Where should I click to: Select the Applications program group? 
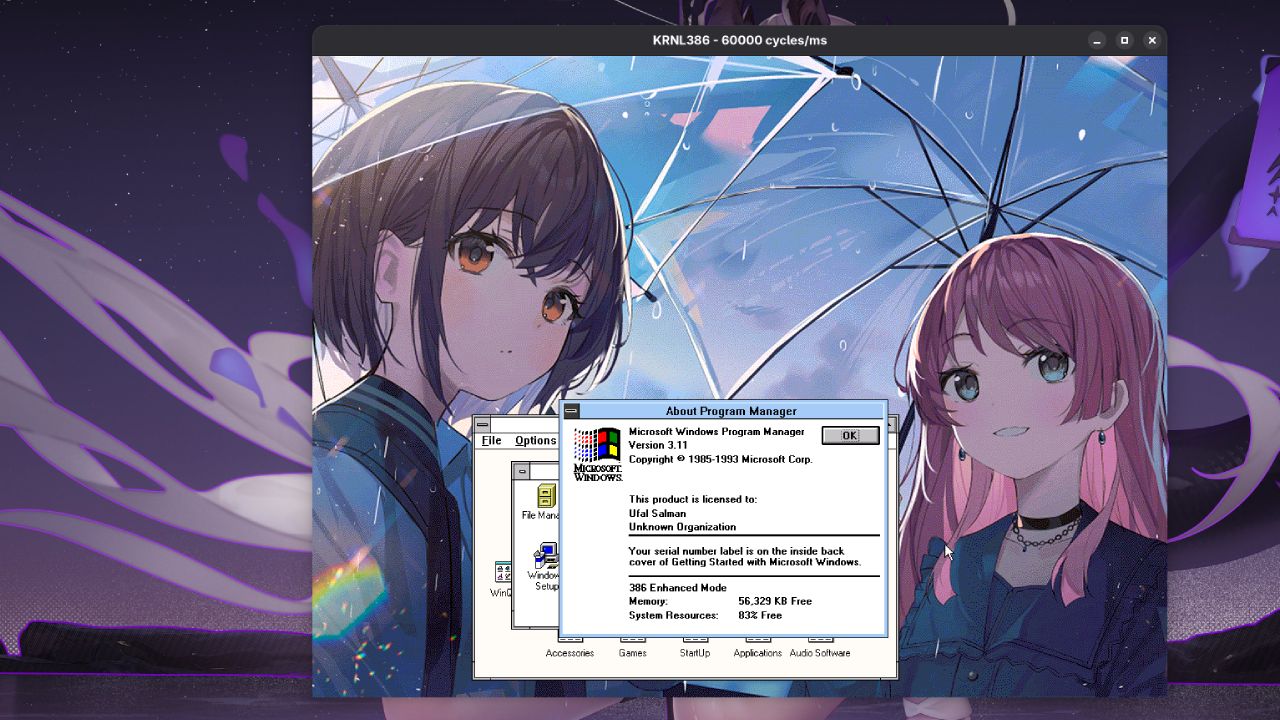coord(757,647)
